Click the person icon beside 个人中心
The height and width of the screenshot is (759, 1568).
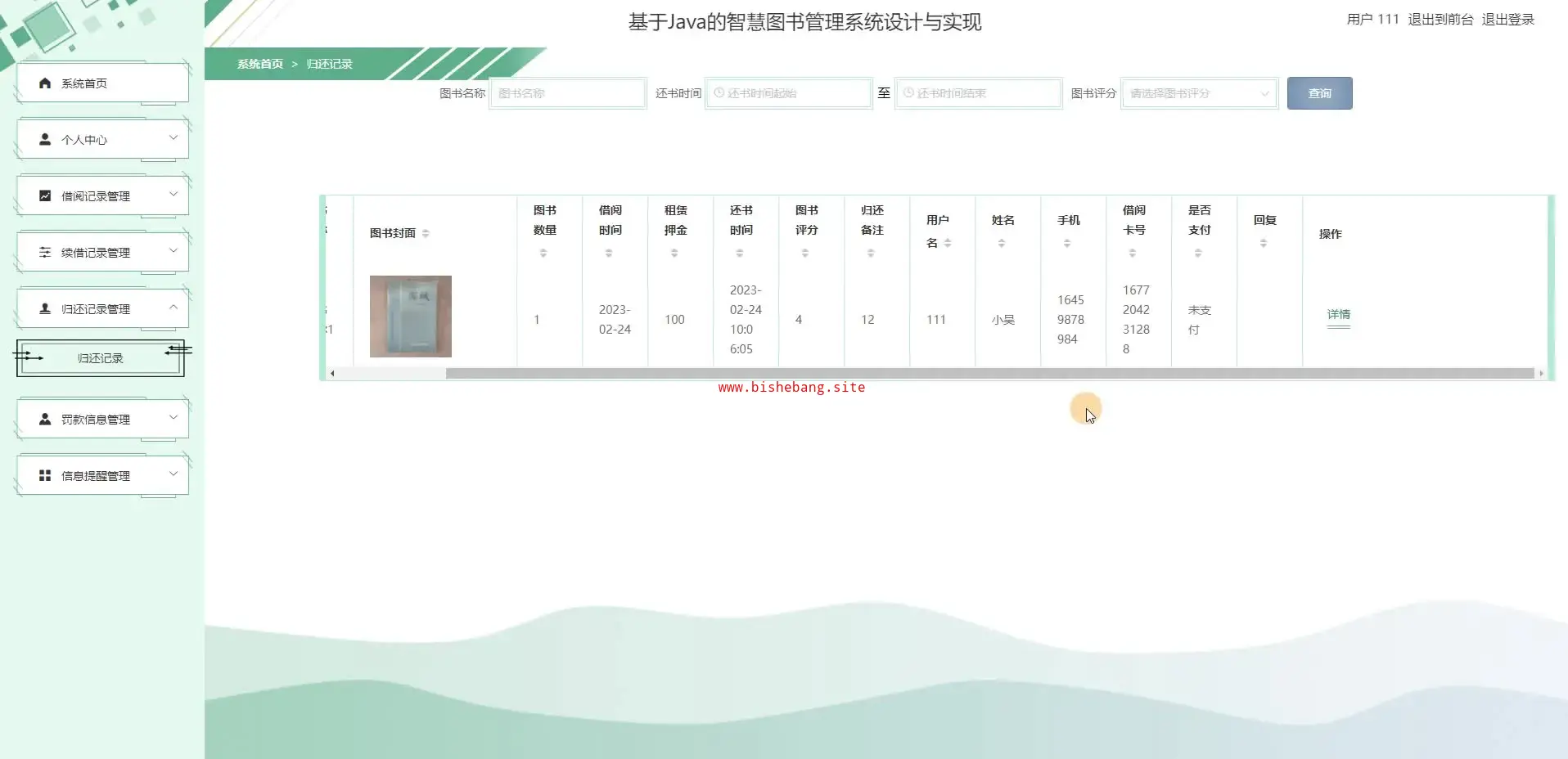pos(45,140)
